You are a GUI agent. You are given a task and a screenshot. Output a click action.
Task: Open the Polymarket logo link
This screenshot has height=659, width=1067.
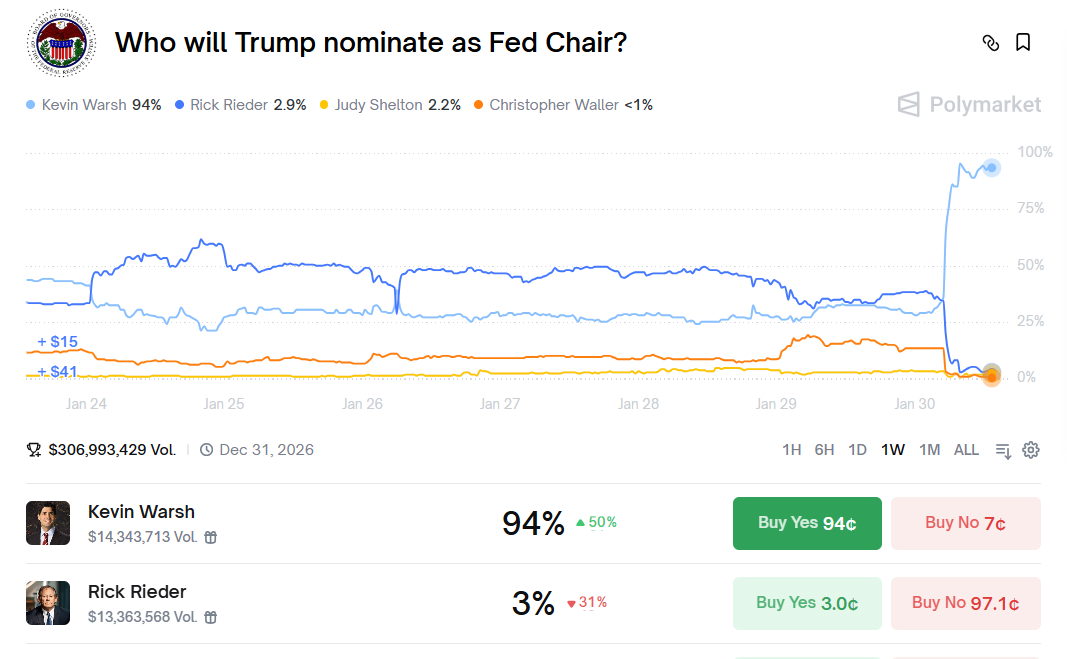(968, 104)
